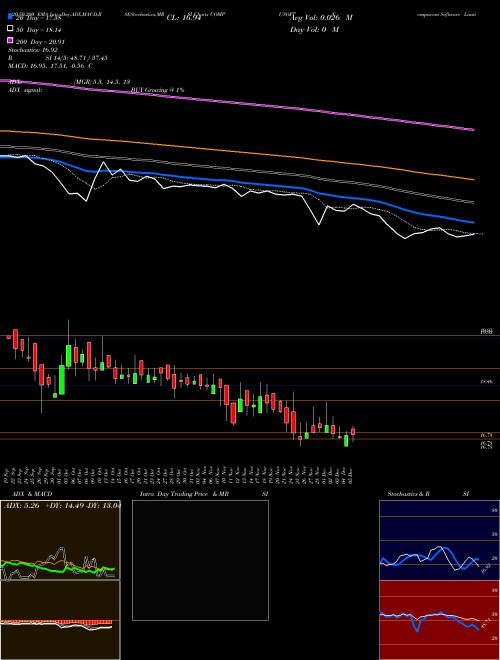Image resolution: width=500 pixels, height=660 pixels.
Task: Click the 'Day Vol: 0 M' text
Action: (x=314, y=30)
